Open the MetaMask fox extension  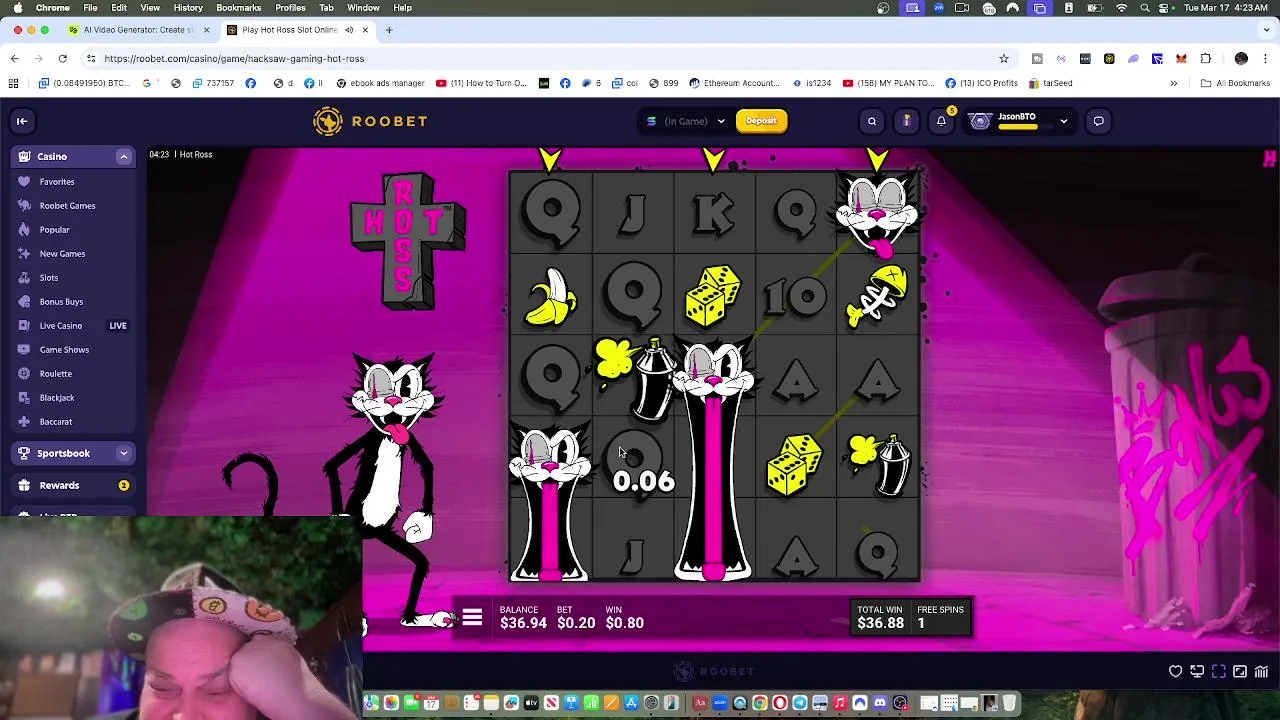click(1181, 58)
